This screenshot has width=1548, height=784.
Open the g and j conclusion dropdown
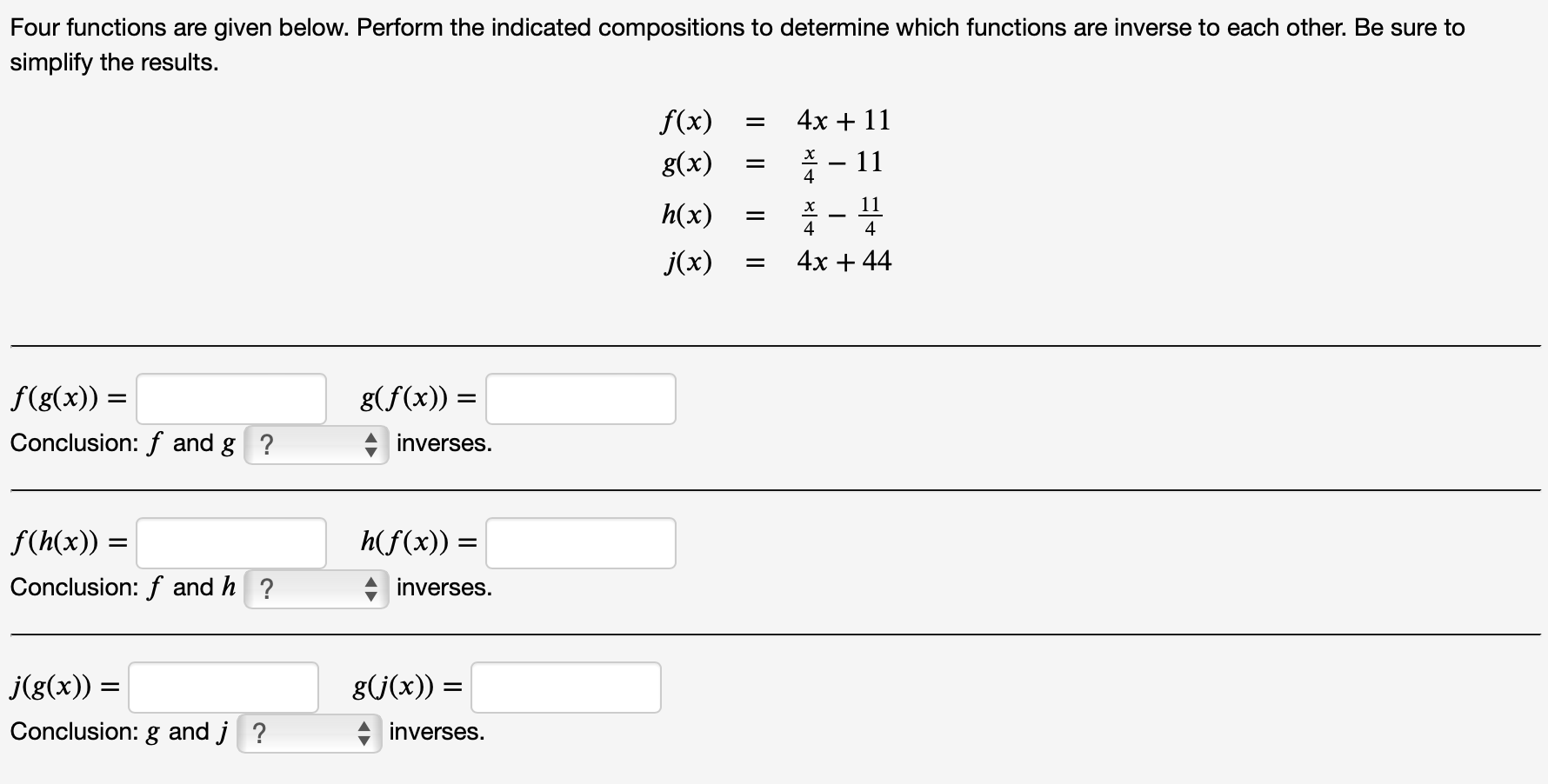[308, 734]
